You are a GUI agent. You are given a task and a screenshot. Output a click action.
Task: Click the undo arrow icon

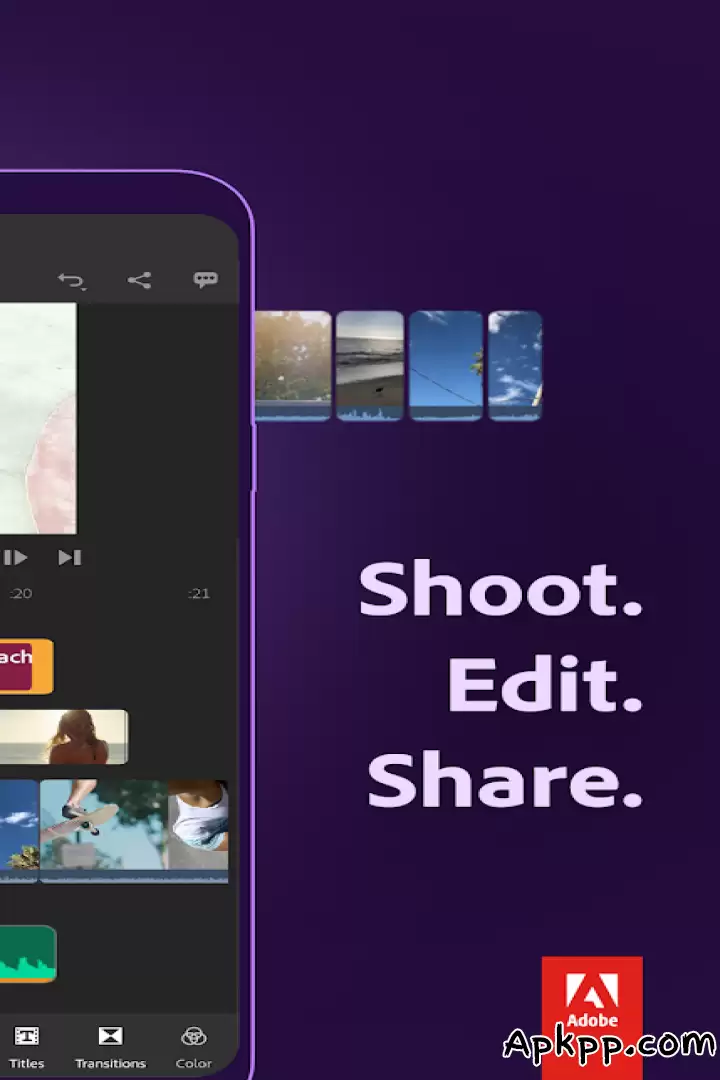coord(72,280)
